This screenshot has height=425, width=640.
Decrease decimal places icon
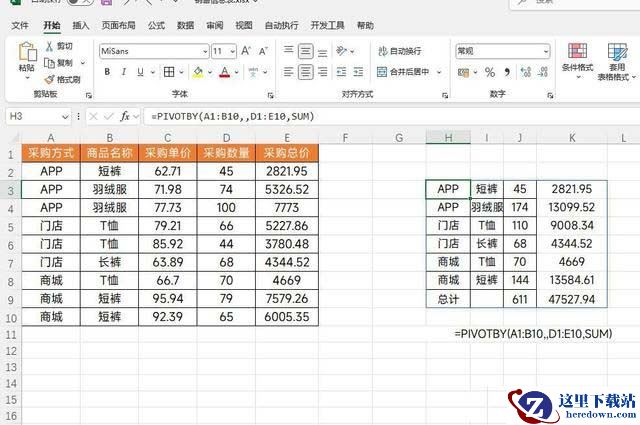[543, 72]
